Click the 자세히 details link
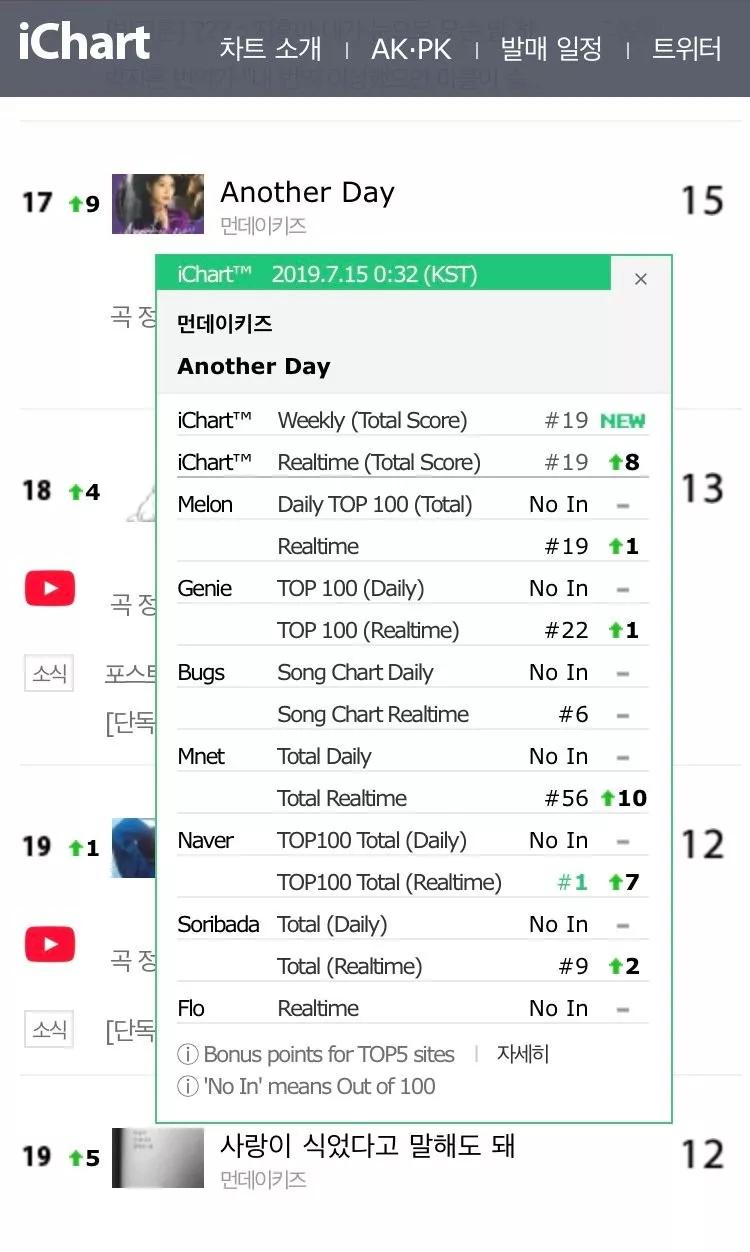750x1252 pixels. point(523,1054)
